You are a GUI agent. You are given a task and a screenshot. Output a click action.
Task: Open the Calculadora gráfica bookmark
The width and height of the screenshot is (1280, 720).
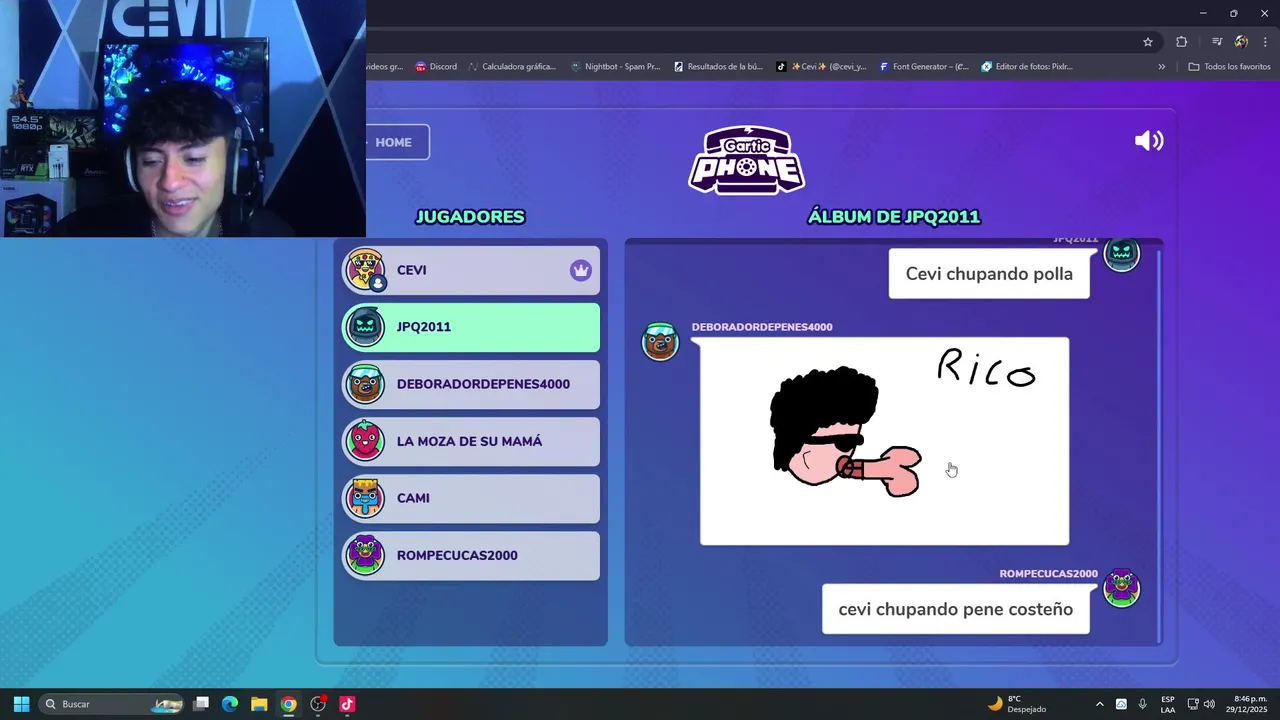(x=512, y=67)
